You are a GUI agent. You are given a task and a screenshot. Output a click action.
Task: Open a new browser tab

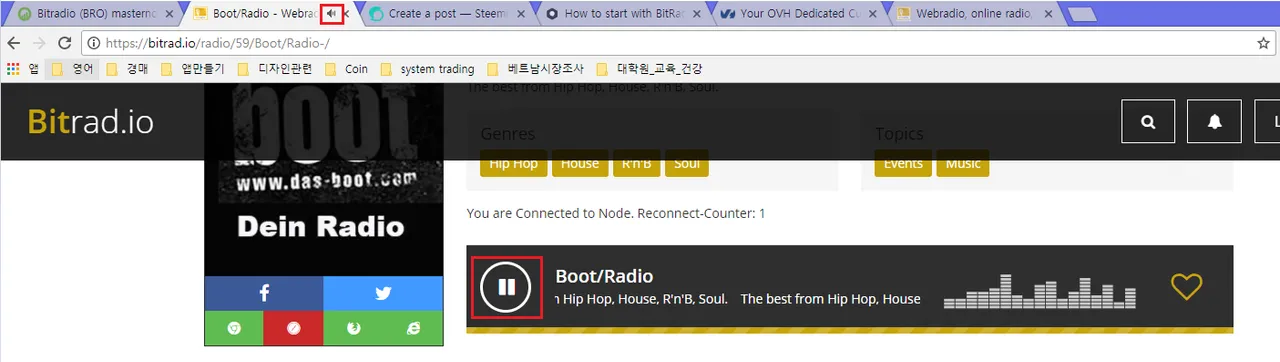[x=1081, y=15]
